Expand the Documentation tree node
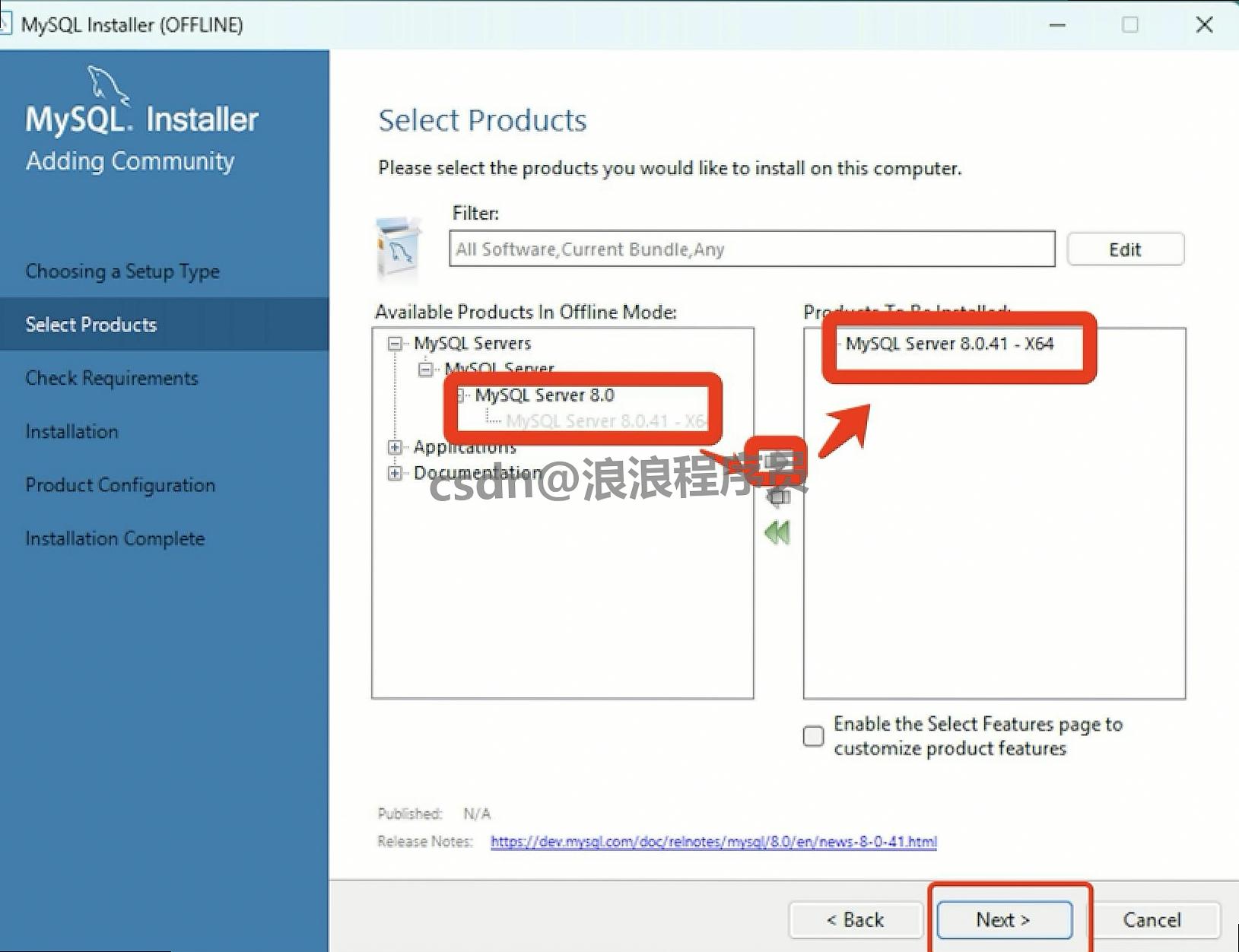The image size is (1239, 952). (395, 473)
